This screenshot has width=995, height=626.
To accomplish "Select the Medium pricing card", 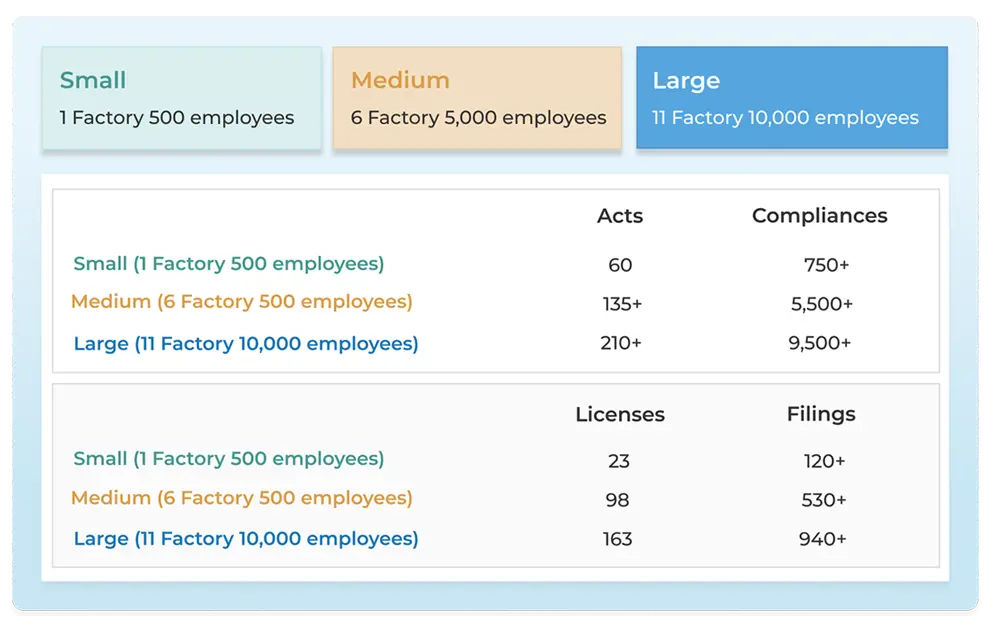I will tap(477, 97).
